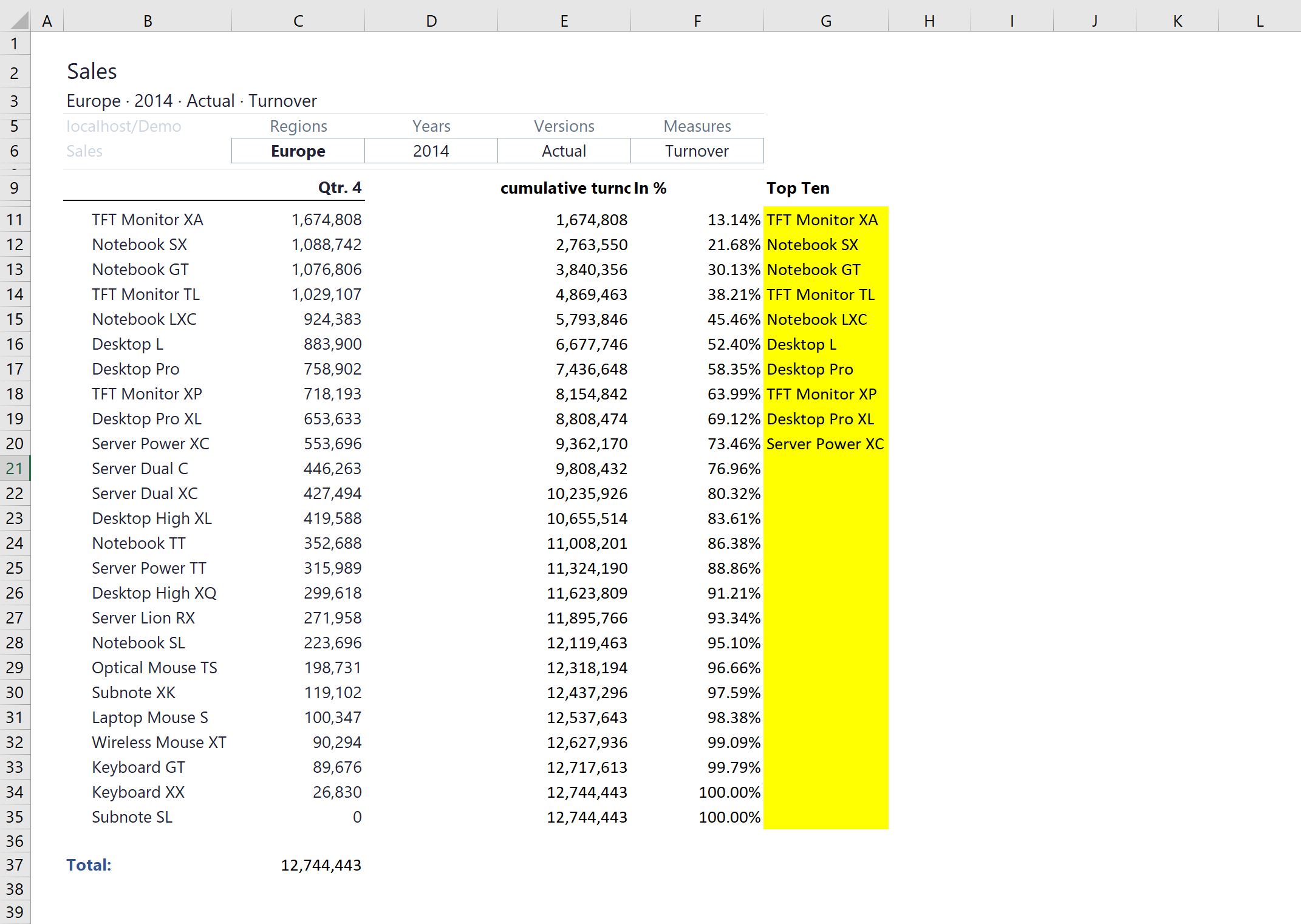Click cumulative value 5,793,846
Viewport: 1301px width, 924px height.
(592, 319)
